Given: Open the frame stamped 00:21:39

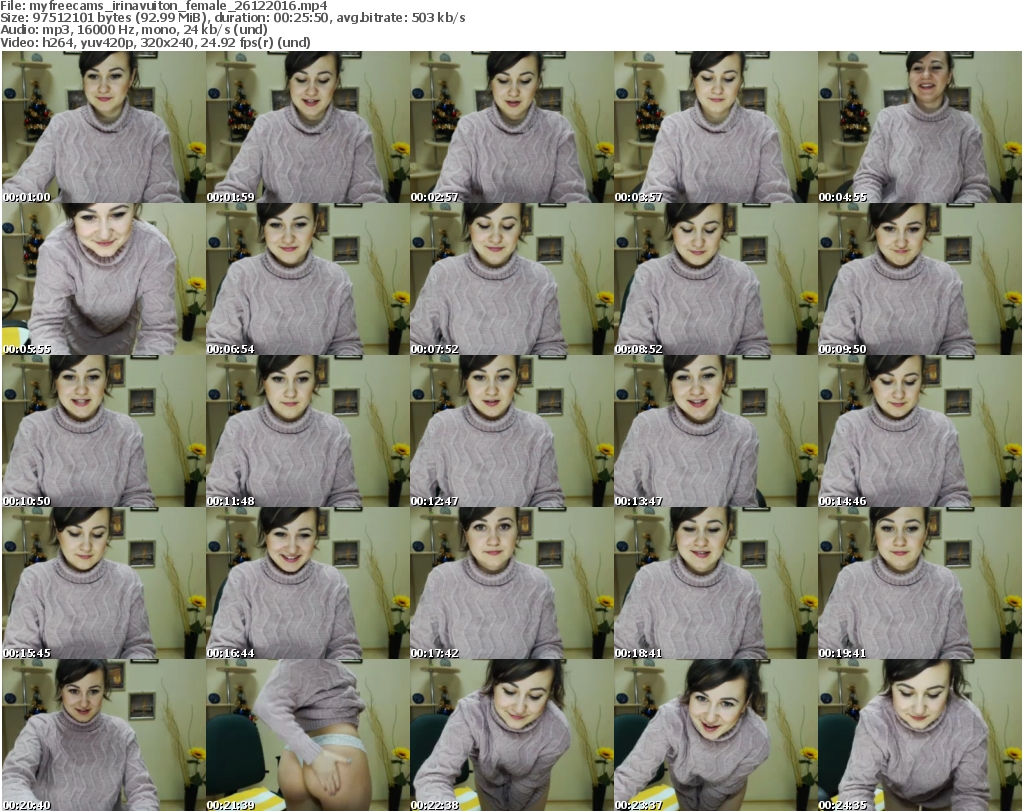Looking at the screenshot, I should (308, 735).
